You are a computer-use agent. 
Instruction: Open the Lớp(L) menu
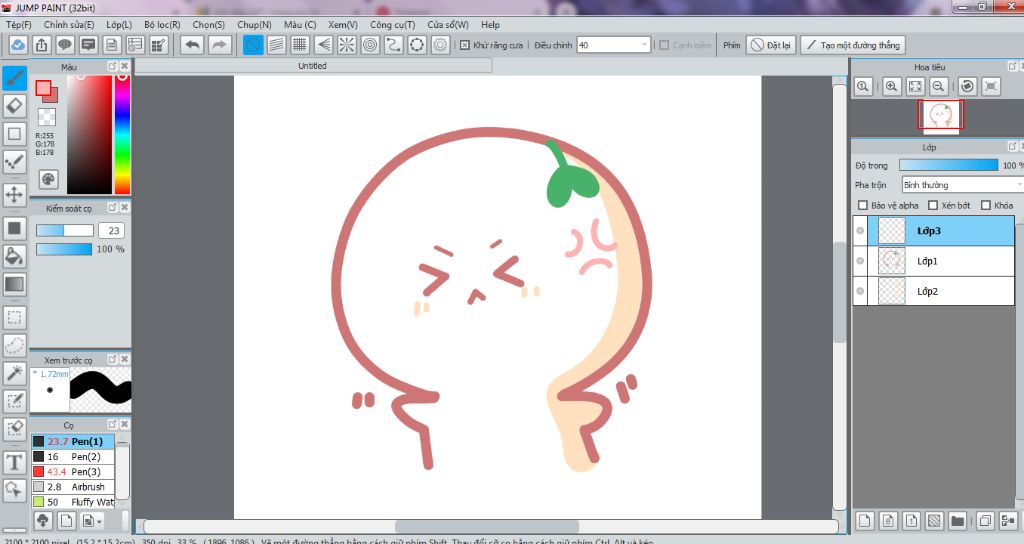pos(119,24)
